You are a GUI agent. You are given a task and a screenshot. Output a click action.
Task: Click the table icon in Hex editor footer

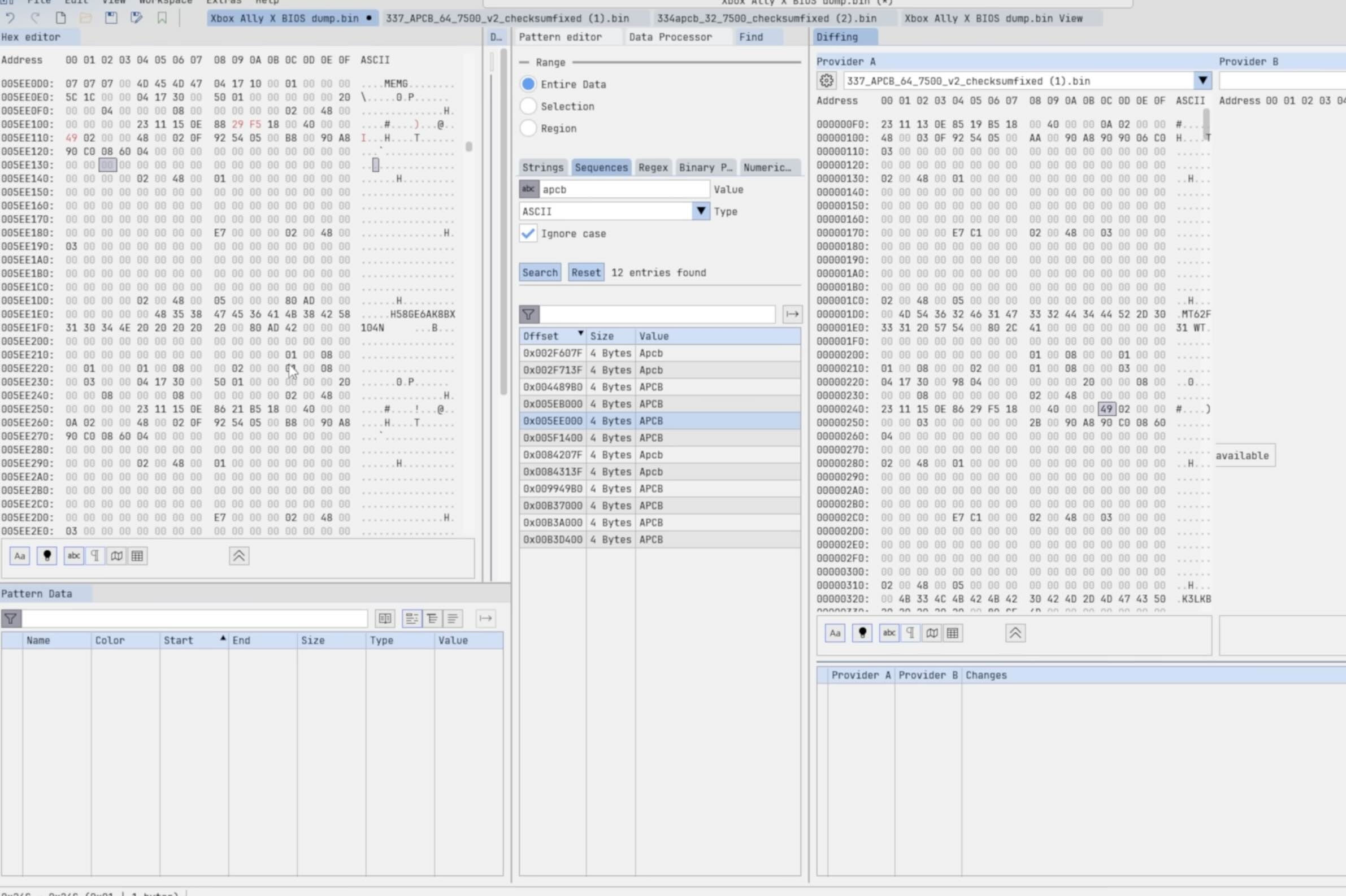pyautogui.click(x=137, y=555)
